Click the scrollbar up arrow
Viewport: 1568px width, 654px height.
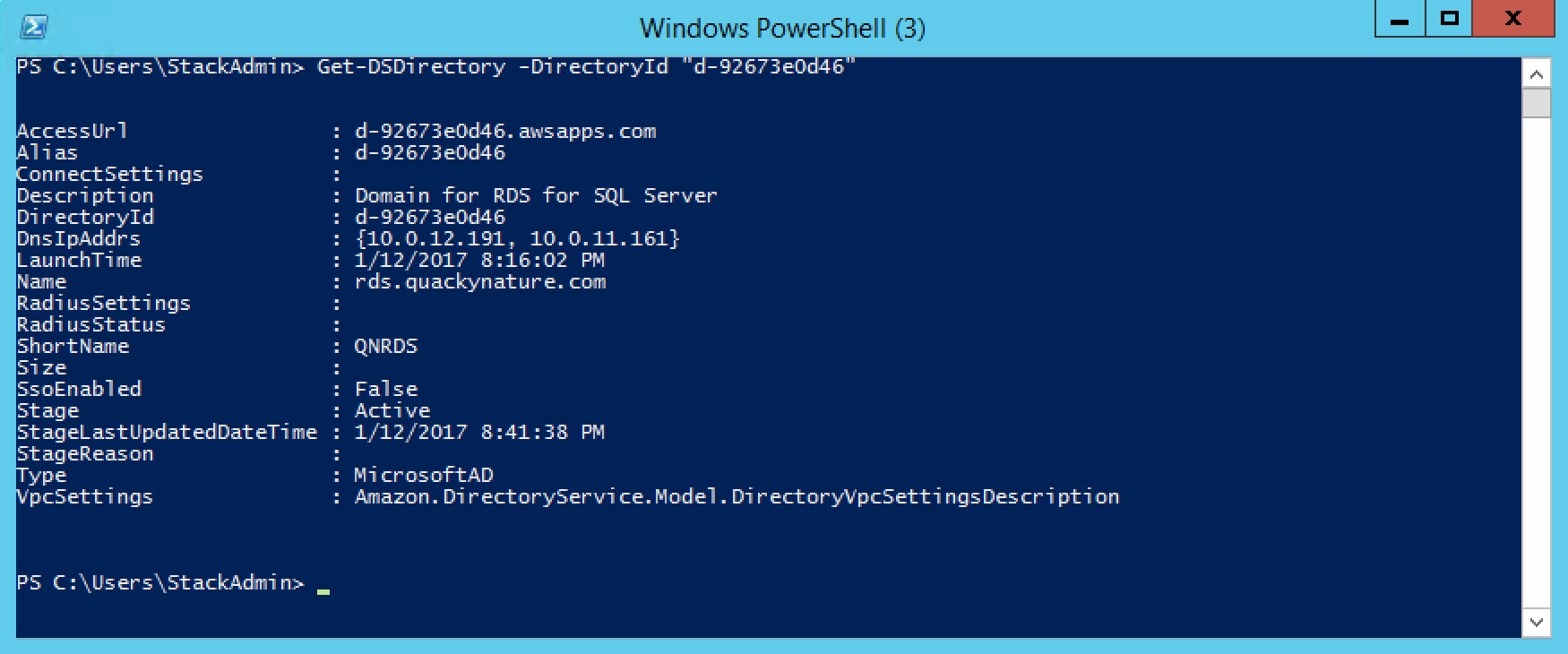[1537, 73]
